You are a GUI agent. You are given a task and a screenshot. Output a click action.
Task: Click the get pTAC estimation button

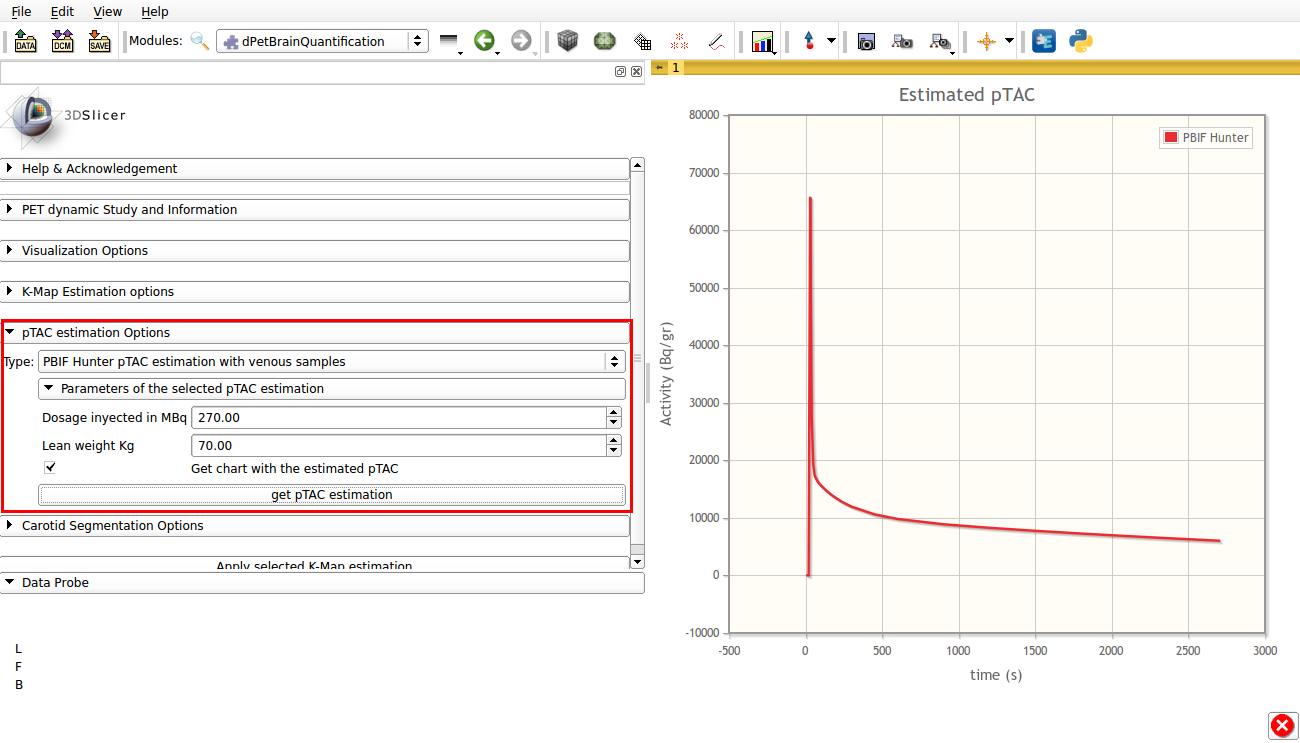coord(331,495)
